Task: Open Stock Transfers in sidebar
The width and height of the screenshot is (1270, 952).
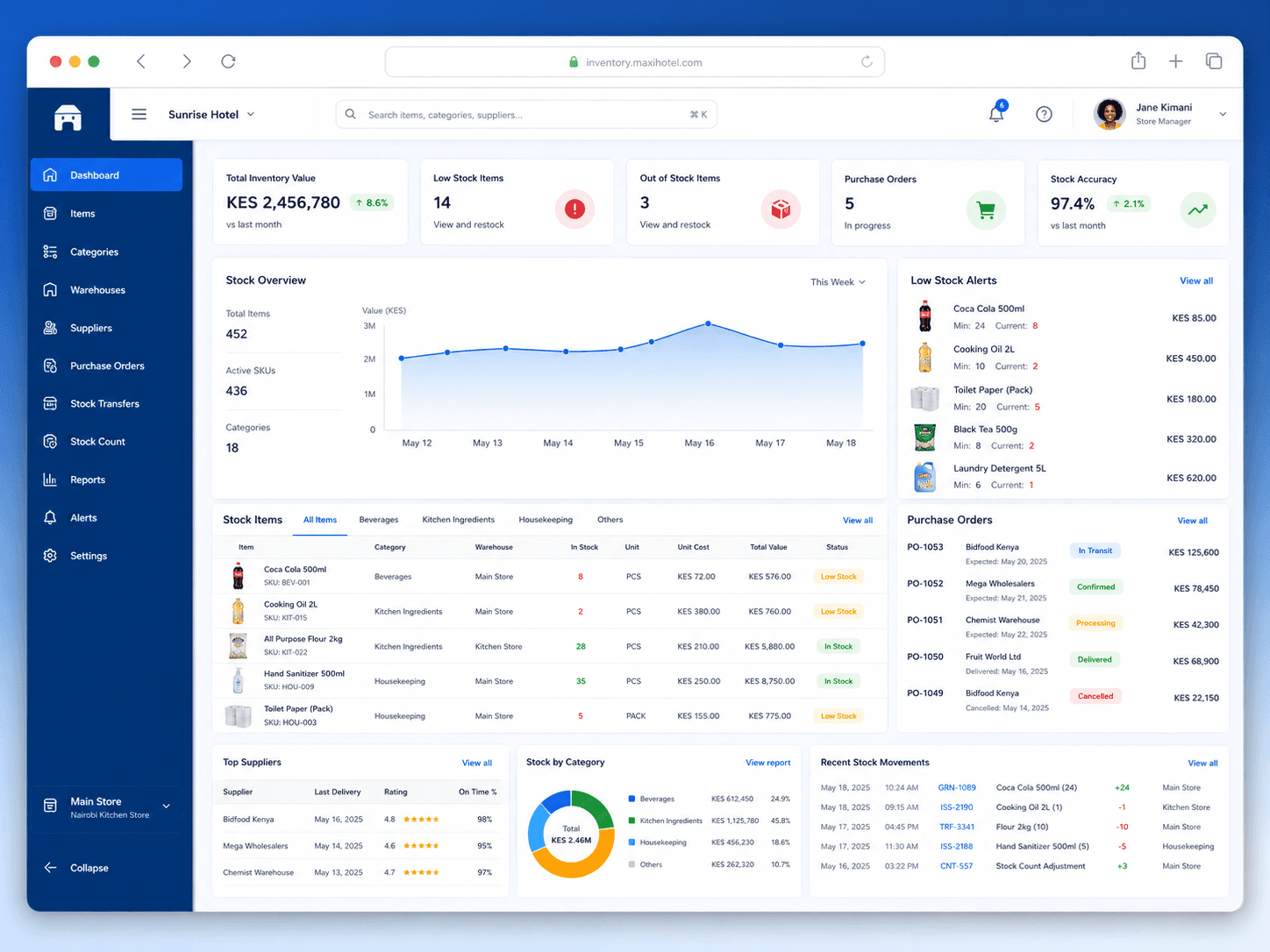Action: tap(106, 403)
